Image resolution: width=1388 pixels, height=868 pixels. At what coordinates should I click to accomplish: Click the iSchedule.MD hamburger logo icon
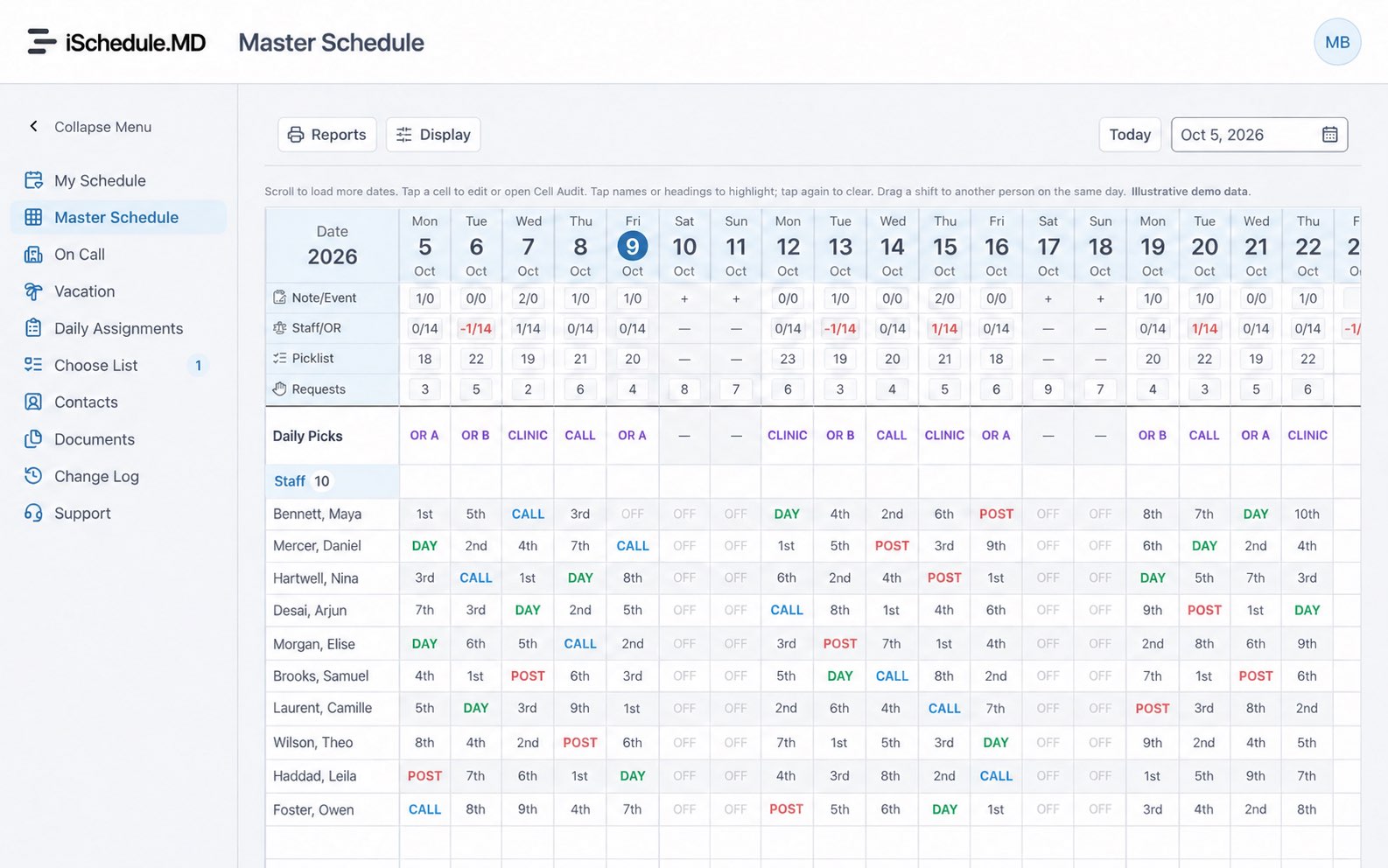[x=41, y=42]
